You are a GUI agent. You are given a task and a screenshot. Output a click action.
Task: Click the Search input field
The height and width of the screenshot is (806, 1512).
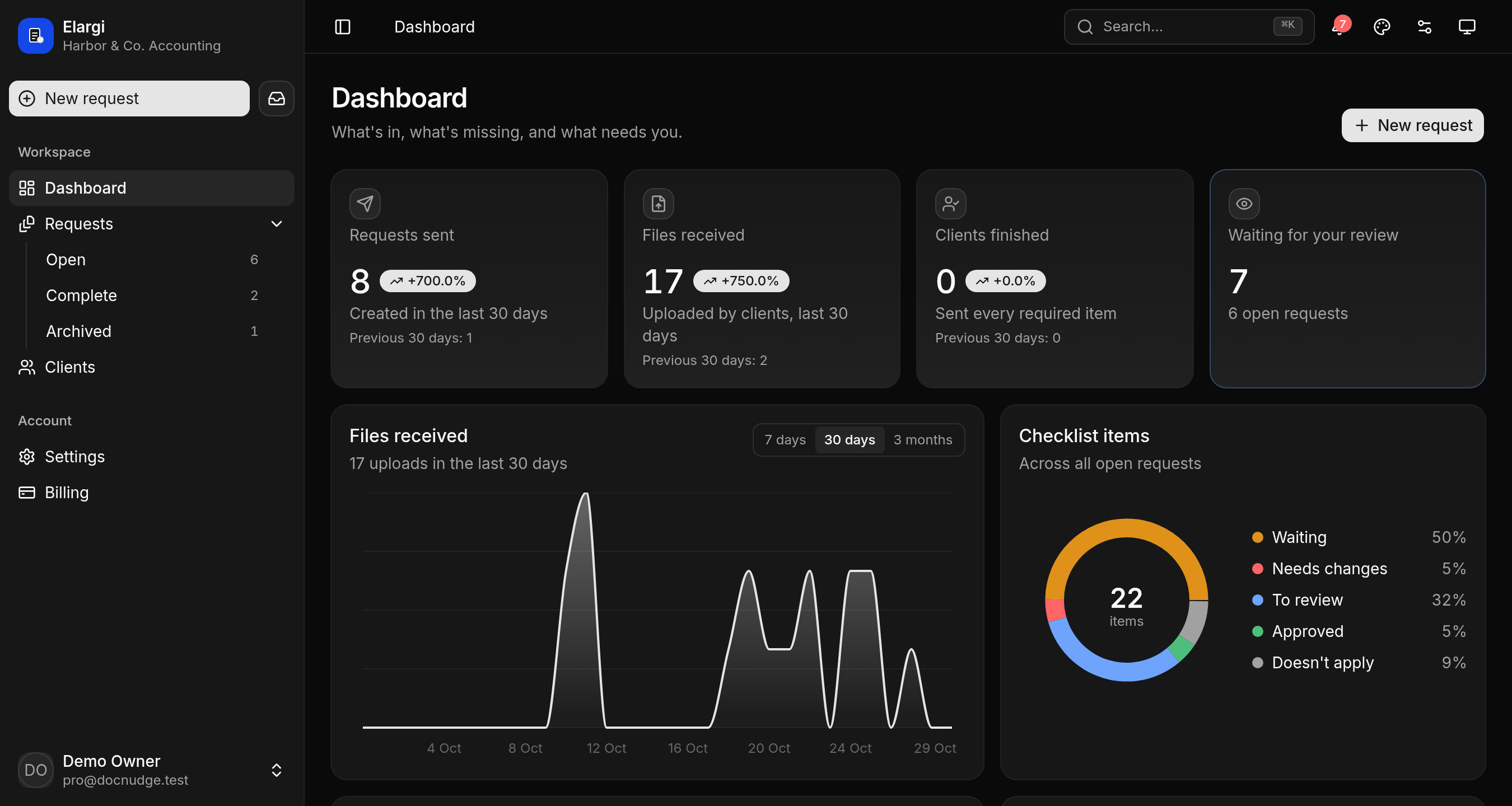click(1188, 27)
